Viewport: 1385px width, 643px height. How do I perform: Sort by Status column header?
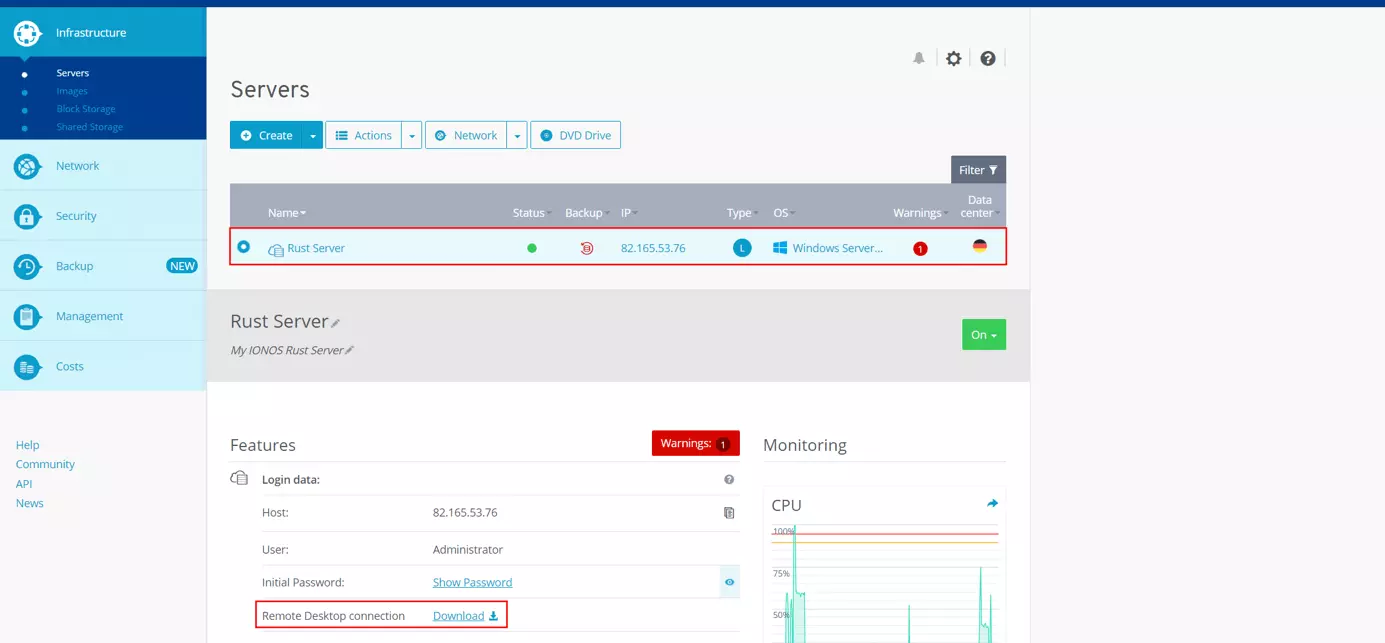coord(532,213)
